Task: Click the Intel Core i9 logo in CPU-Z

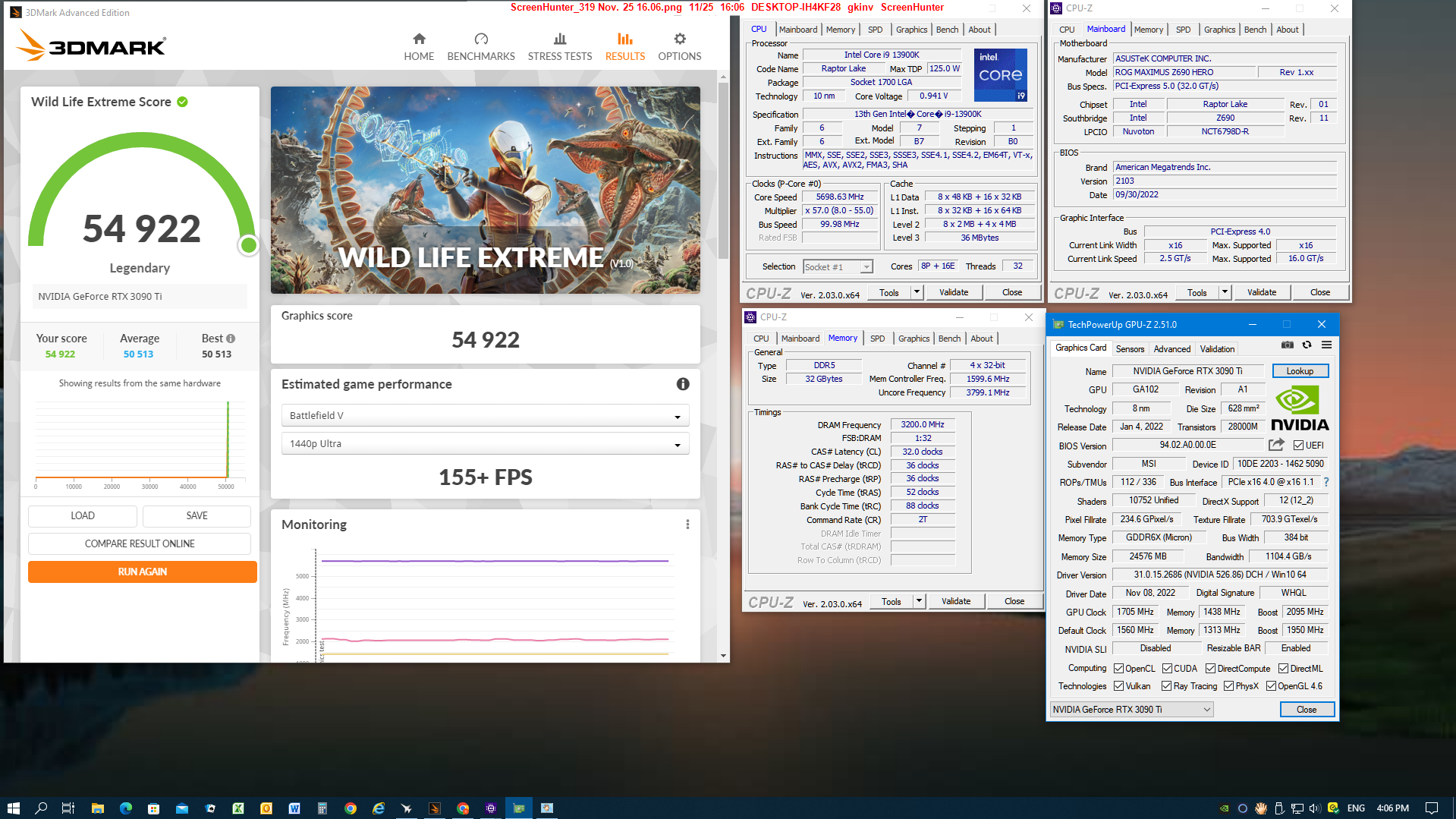Action: click(x=1000, y=75)
